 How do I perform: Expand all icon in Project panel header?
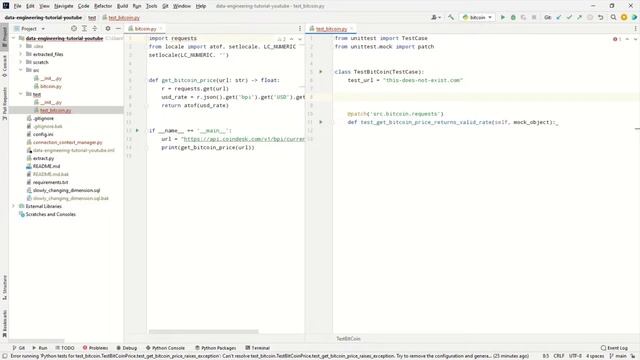84,29
